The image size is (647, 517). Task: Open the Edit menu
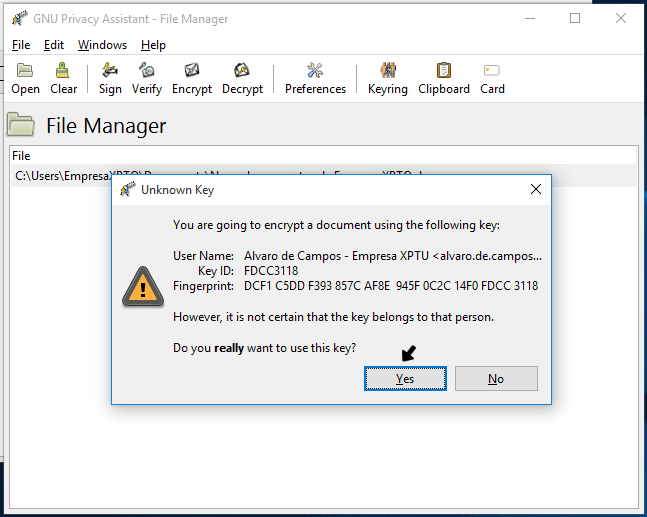click(54, 45)
